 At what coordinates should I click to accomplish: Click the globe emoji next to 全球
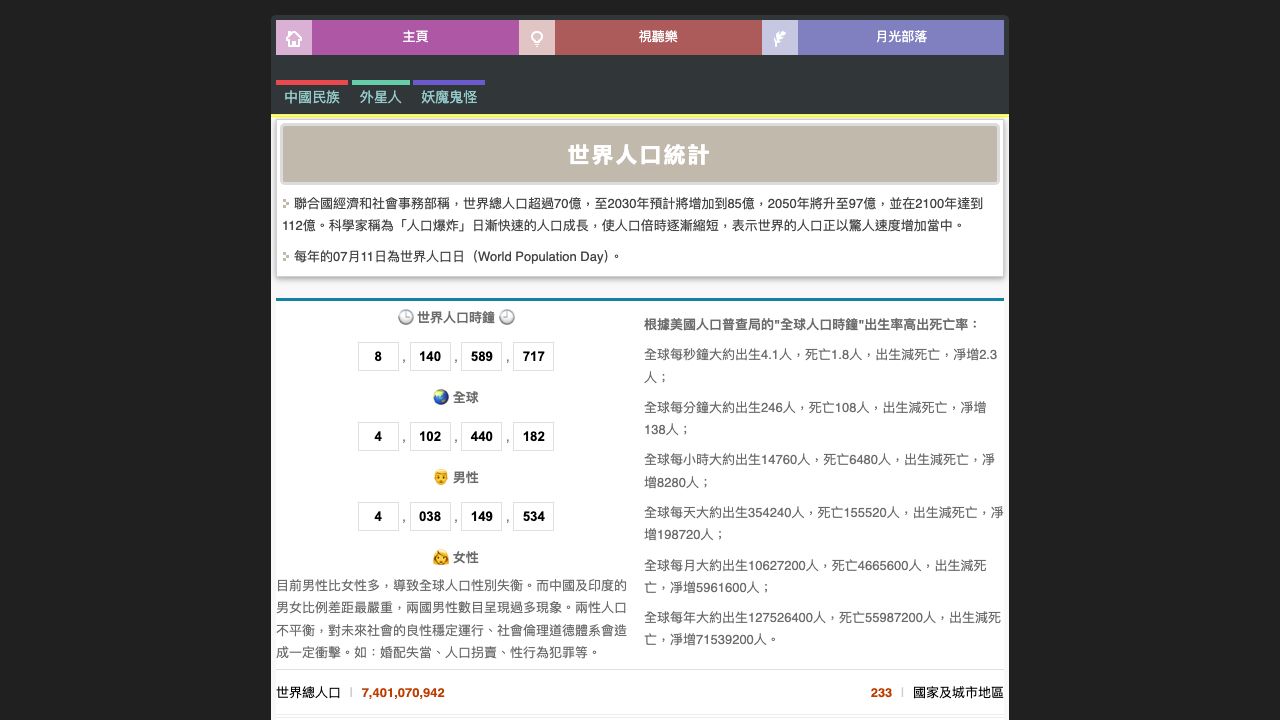click(440, 397)
